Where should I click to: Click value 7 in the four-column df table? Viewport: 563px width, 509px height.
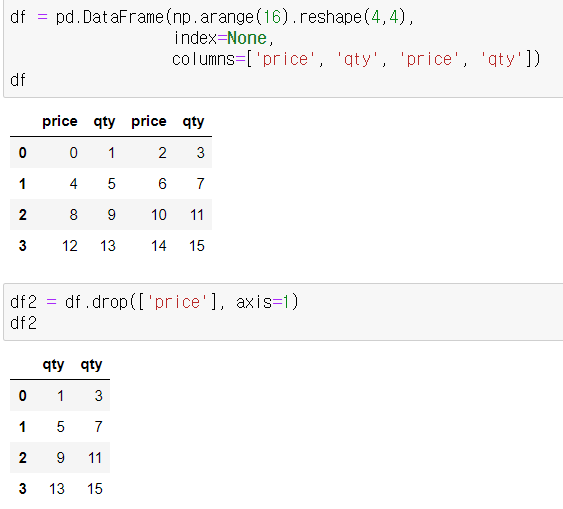coord(200,184)
